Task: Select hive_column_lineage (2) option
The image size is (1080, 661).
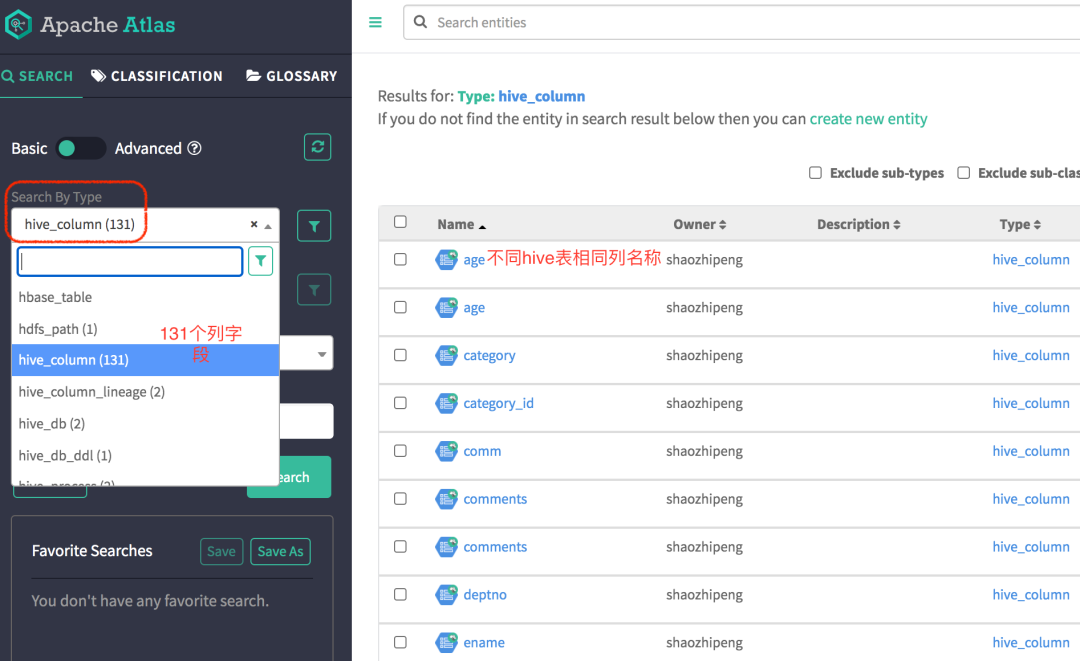Action: (x=145, y=392)
